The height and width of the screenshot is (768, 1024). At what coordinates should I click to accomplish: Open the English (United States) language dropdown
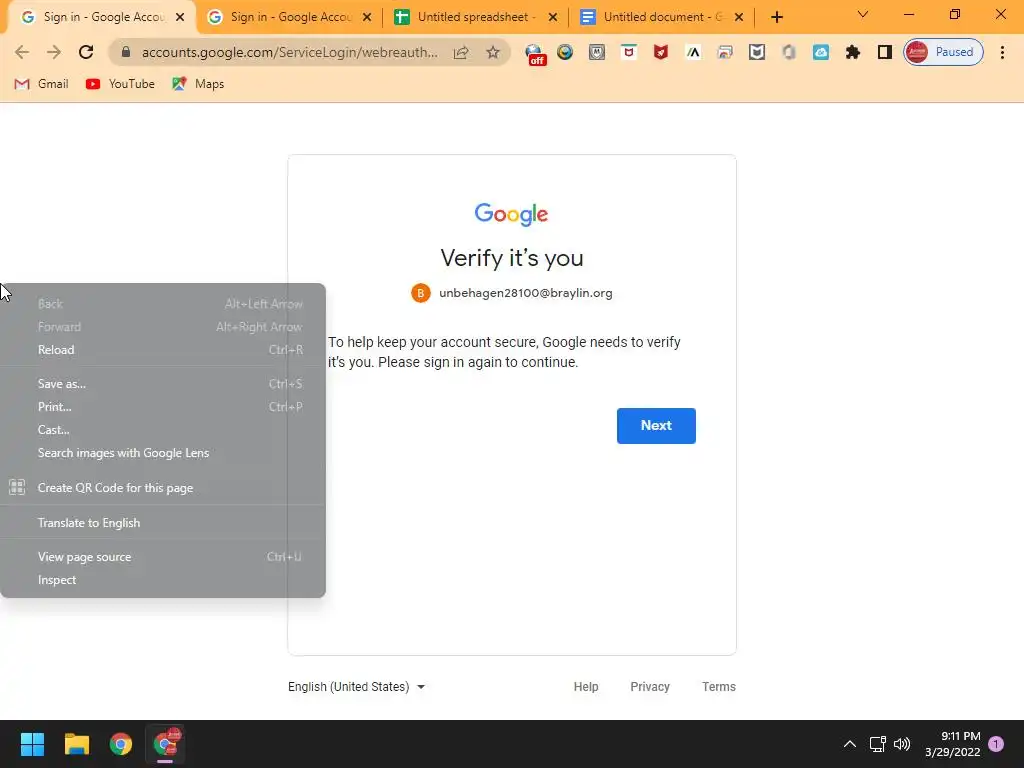pyautogui.click(x=357, y=687)
